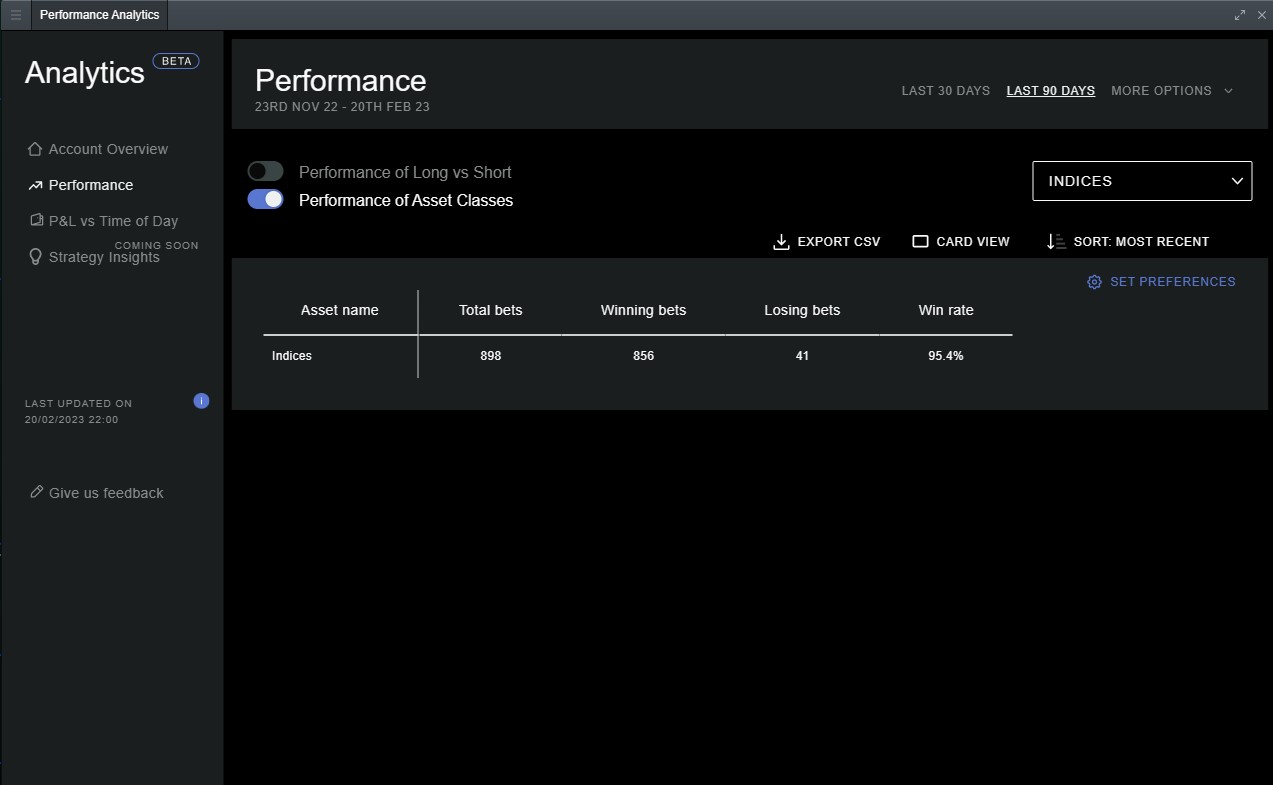Click the hamburger menu icon in title bar
The height and width of the screenshot is (785, 1273).
(15, 15)
